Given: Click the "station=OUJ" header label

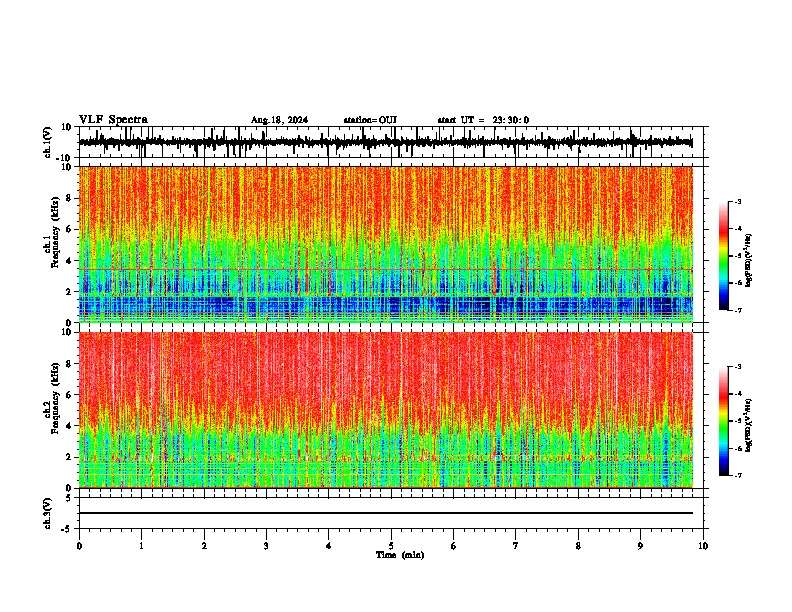Looking at the screenshot, I should [370, 120].
